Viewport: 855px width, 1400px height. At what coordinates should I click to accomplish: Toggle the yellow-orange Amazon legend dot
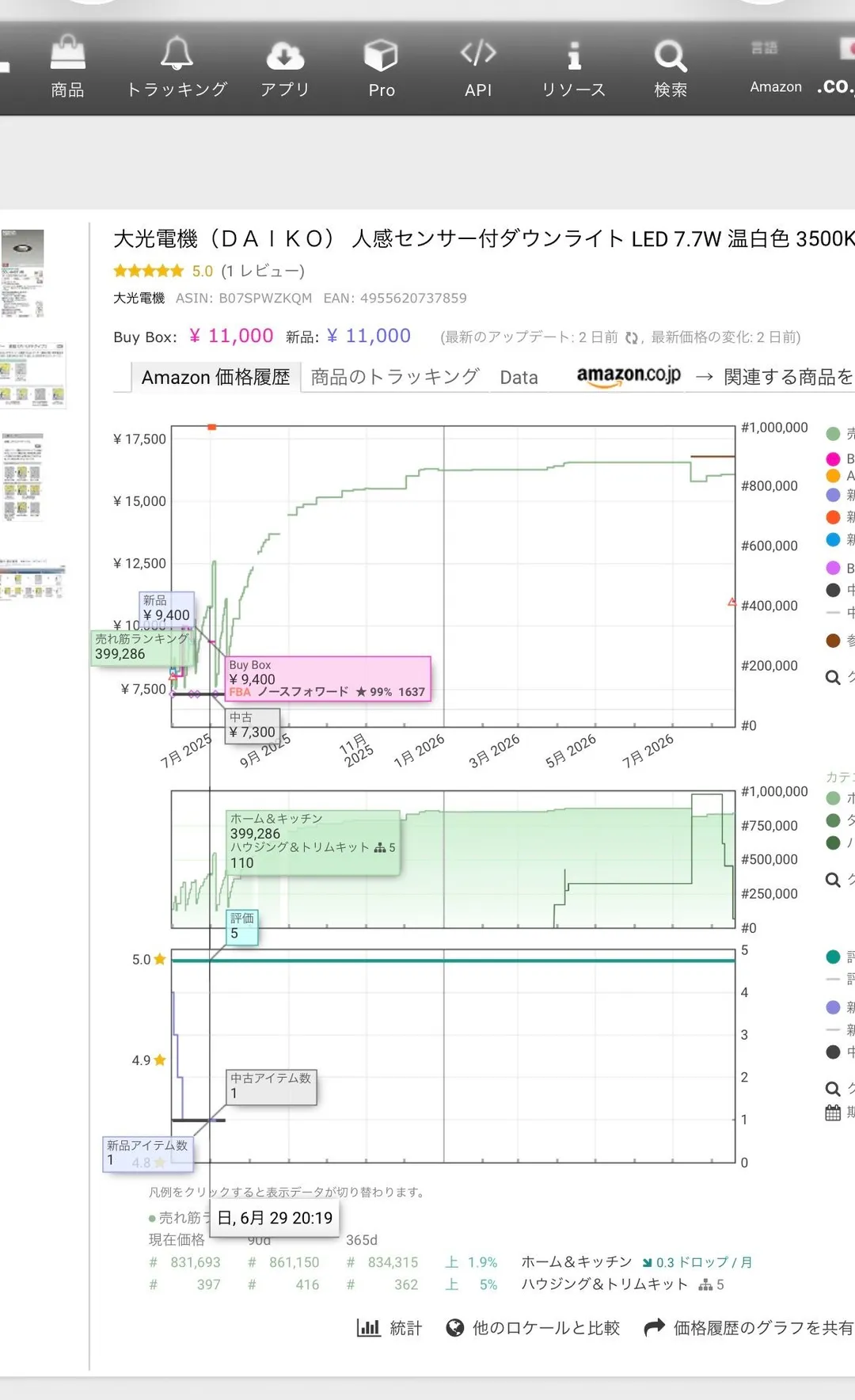coord(833,476)
